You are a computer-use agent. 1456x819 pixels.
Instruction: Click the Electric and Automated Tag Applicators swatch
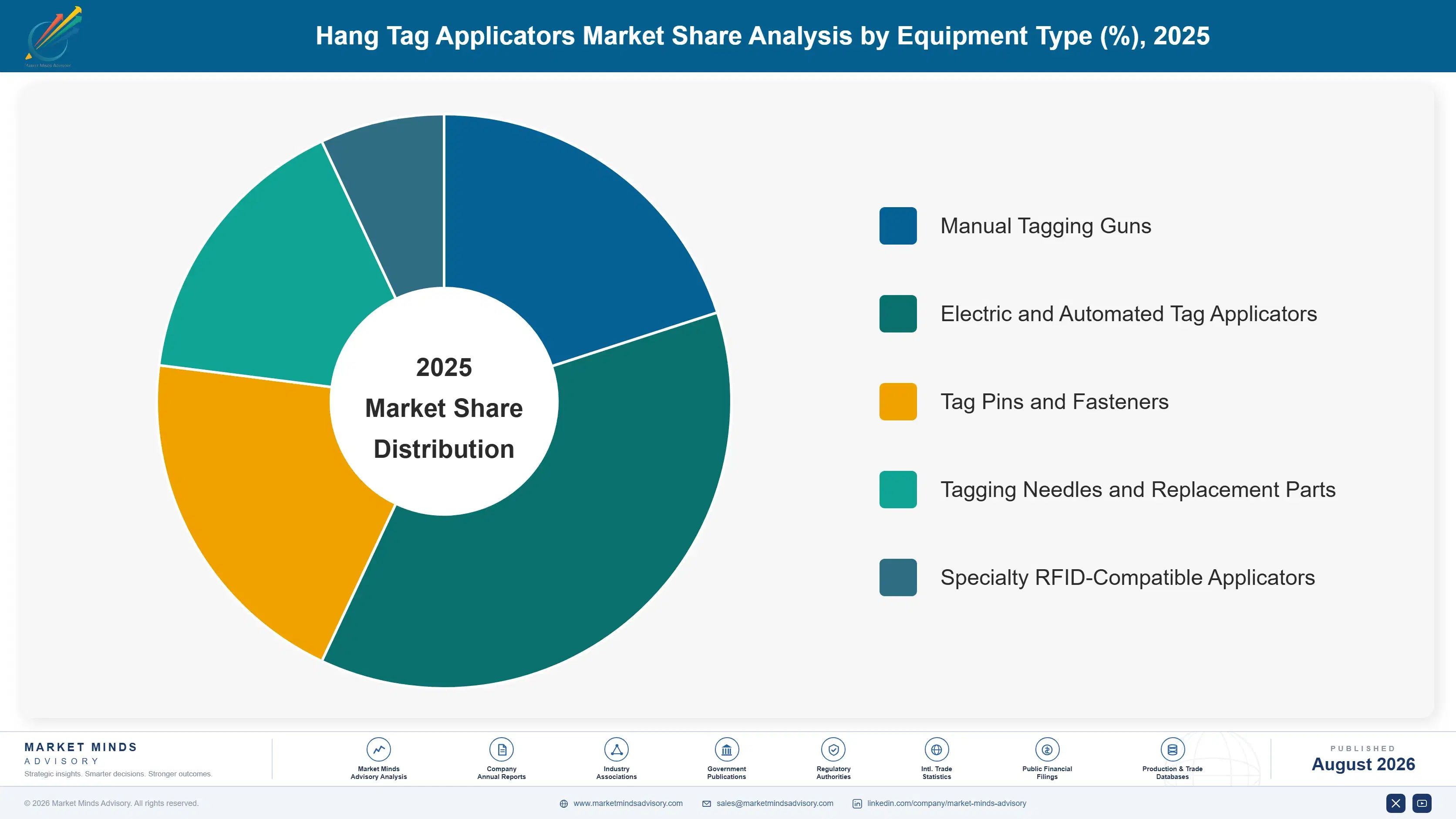click(898, 313)
